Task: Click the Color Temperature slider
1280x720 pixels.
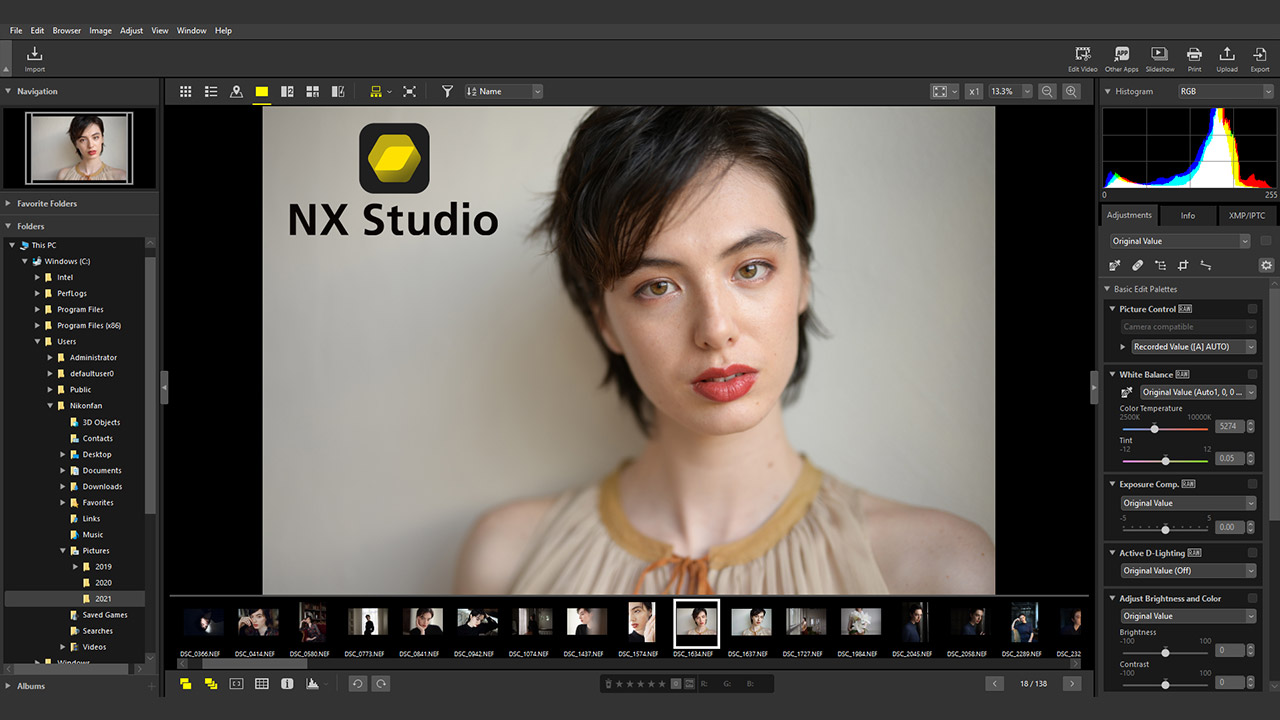Action: (x=1155, y=429)
